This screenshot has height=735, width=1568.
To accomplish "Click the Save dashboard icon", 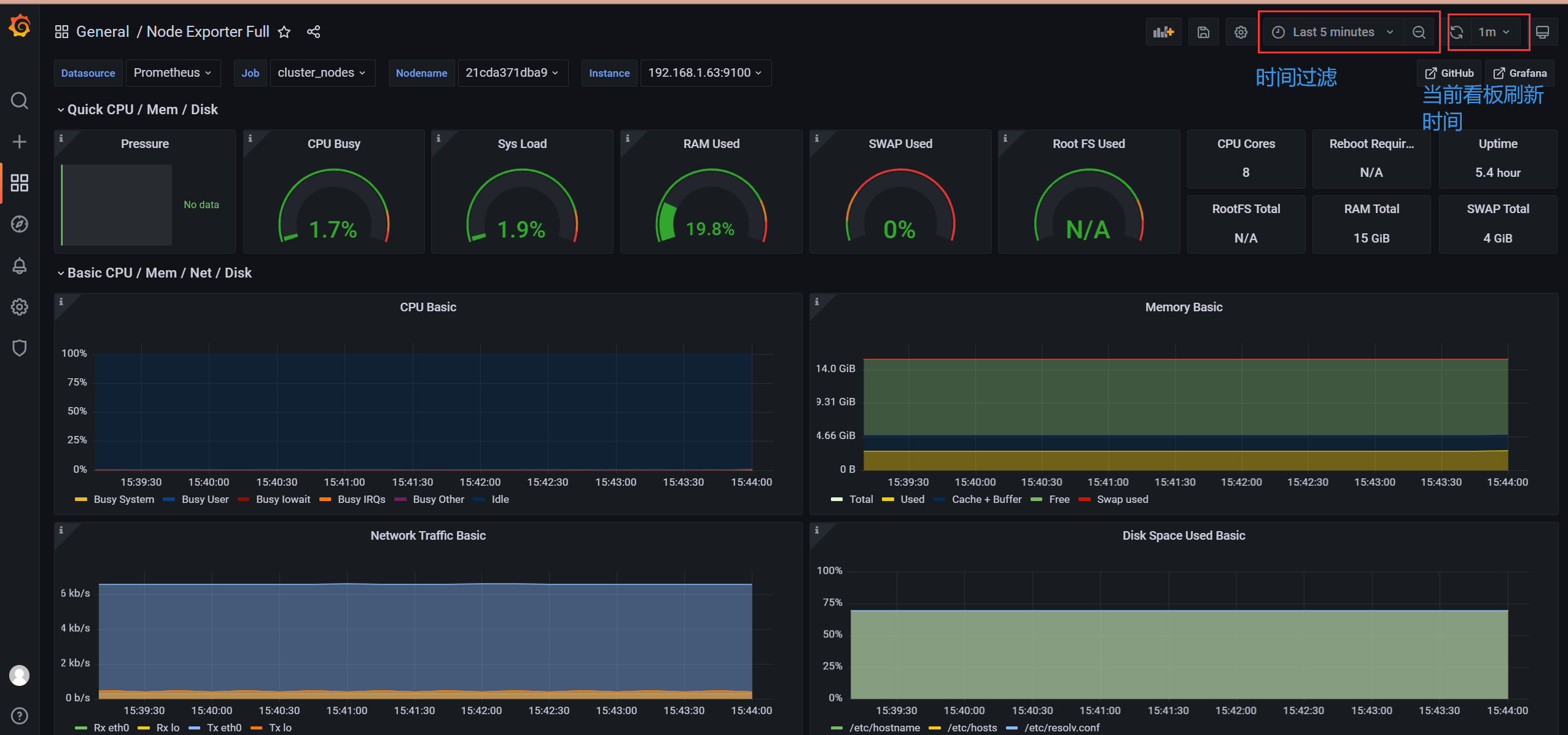I will 1203,32.
